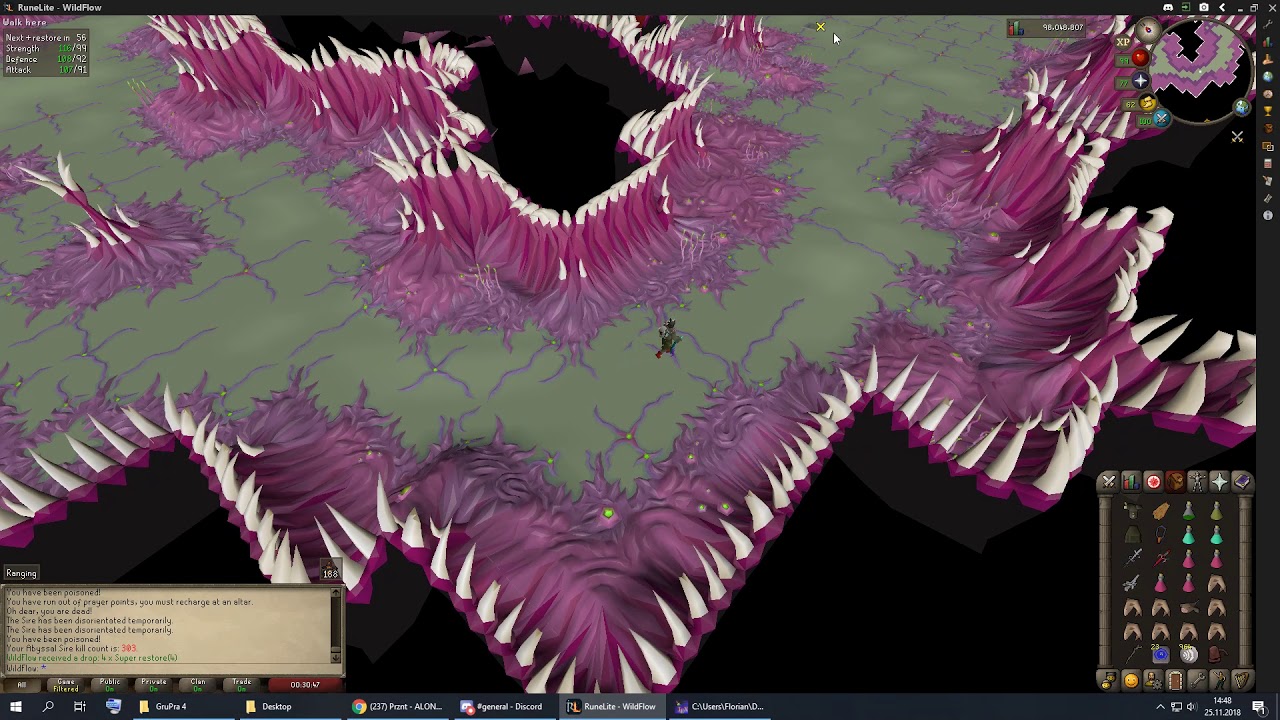Toggle the Trade chat filter
The height and width of the screenshot is (720, 1280).
pyautogui.click(x=241, y=684)
